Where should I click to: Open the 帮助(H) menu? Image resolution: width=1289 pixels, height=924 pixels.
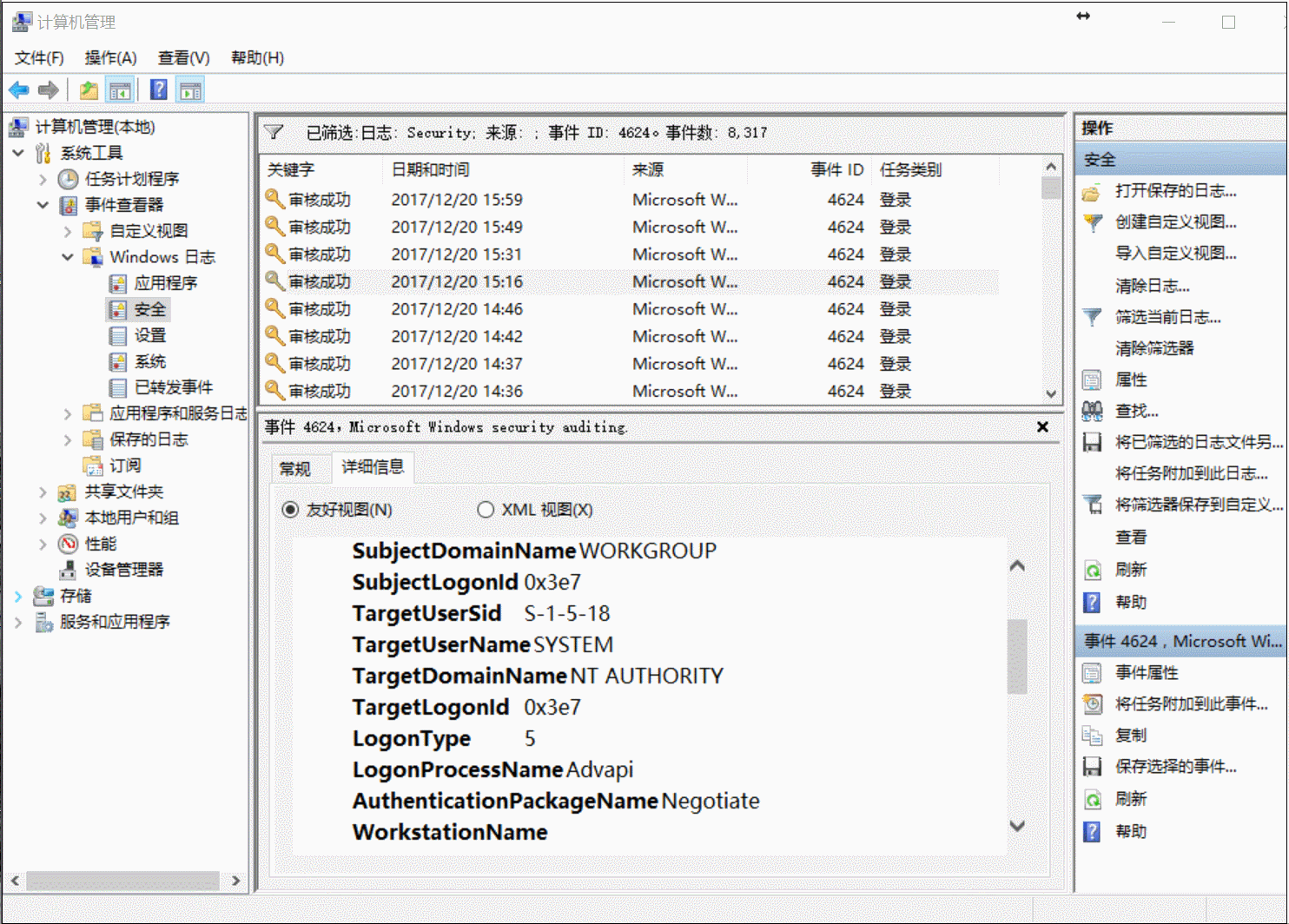coord(257,57)
